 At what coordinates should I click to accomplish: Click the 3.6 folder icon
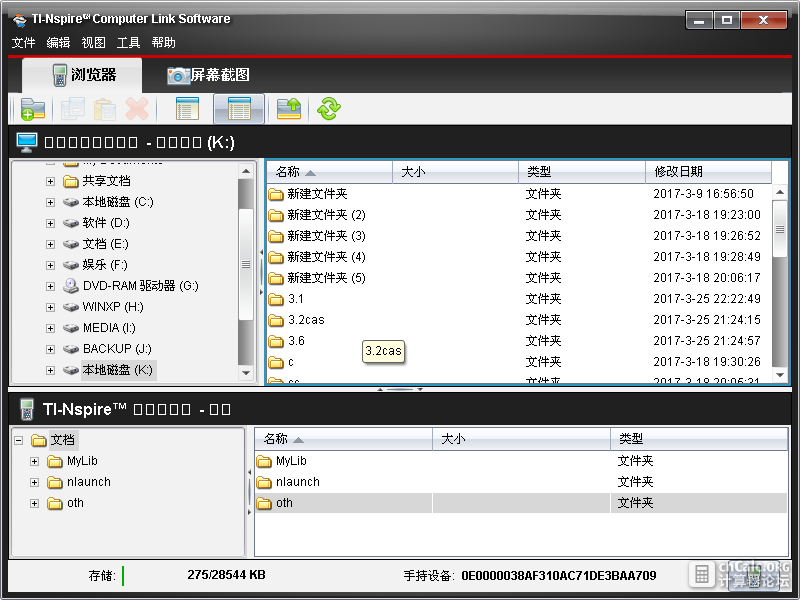[276, 341]
